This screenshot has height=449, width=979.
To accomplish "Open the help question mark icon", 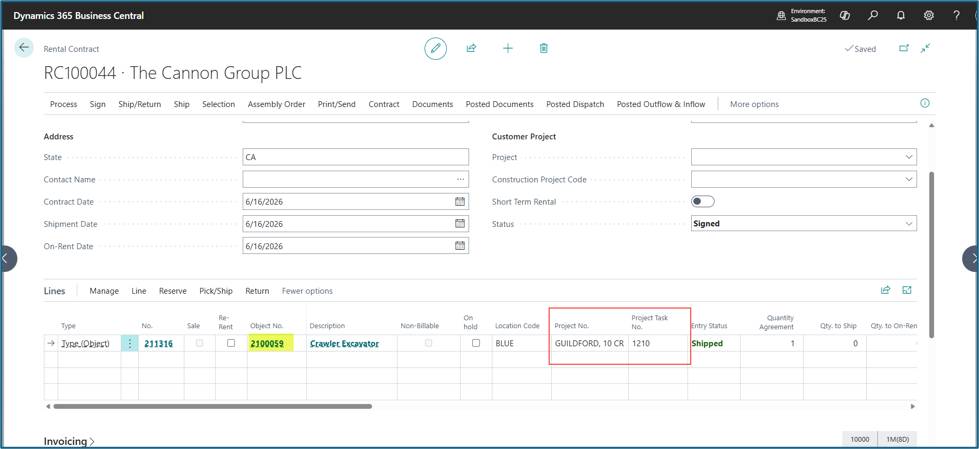I will tap(957, 16).
